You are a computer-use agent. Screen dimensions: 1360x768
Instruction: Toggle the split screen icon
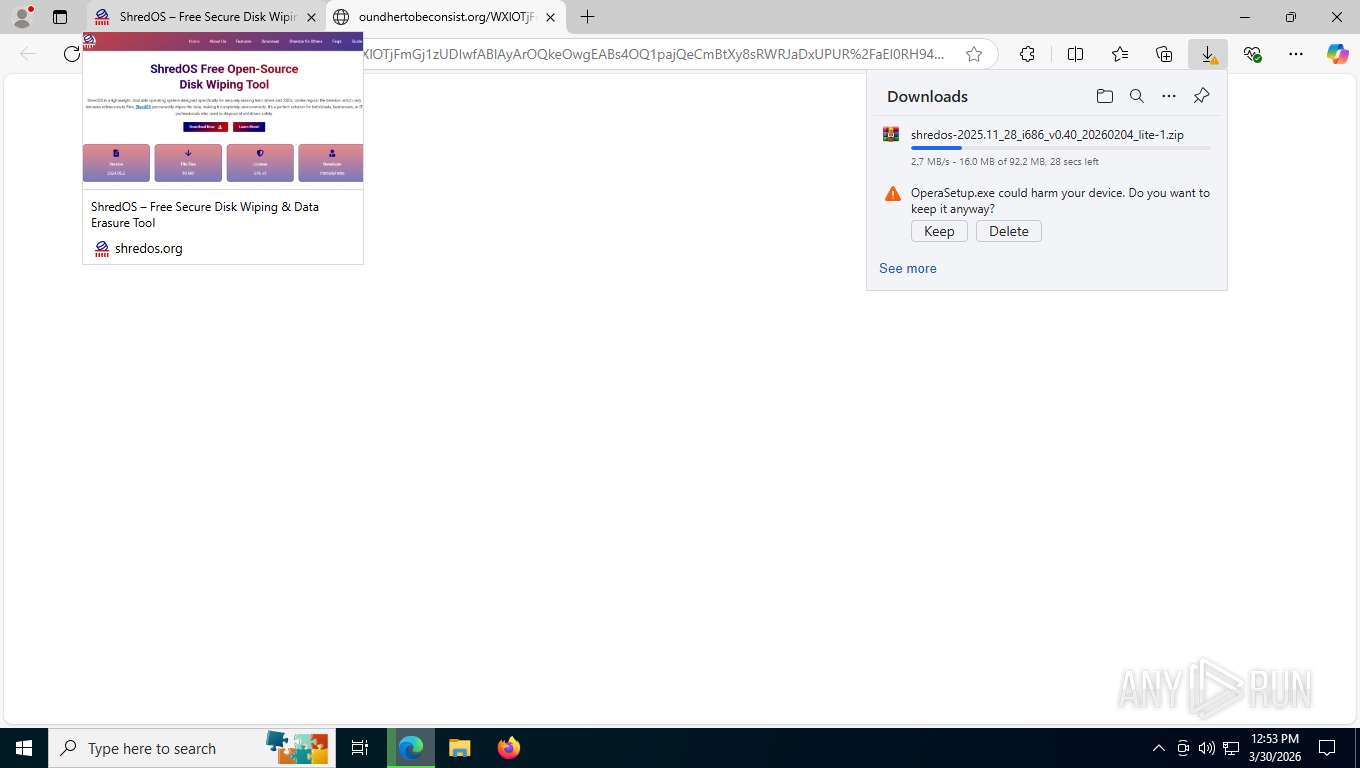pos(1076,54)
